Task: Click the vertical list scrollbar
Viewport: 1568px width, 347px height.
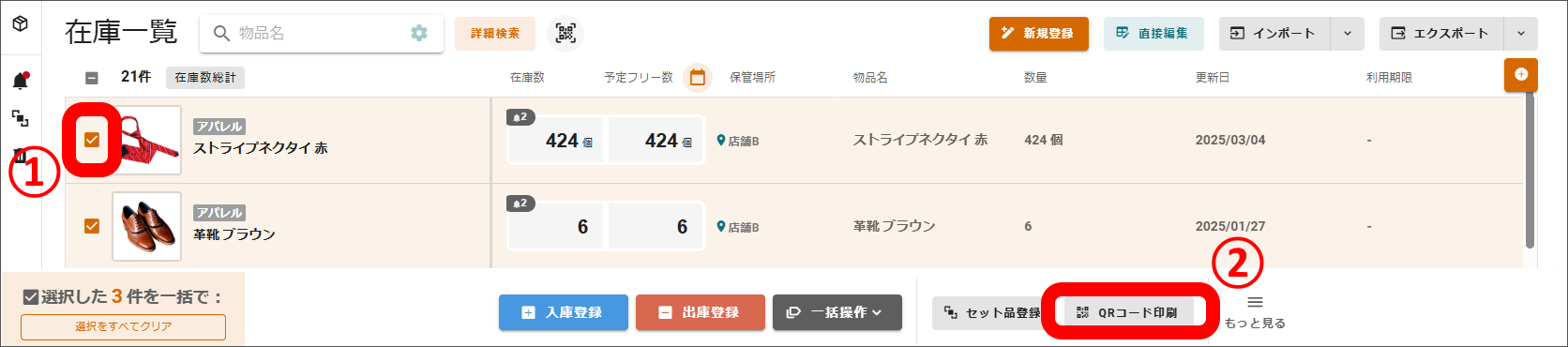Action: coord(1530,172)
